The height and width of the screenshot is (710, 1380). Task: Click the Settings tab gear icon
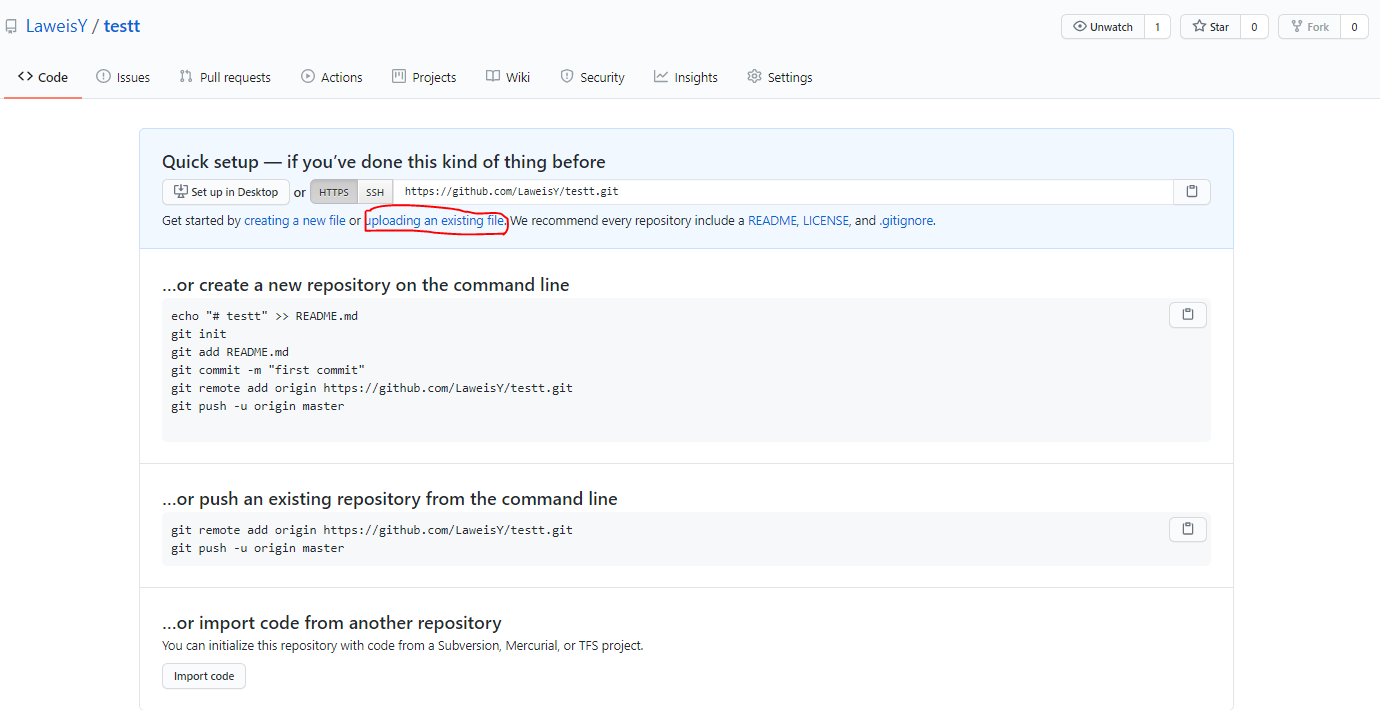(x=754, y=76)
